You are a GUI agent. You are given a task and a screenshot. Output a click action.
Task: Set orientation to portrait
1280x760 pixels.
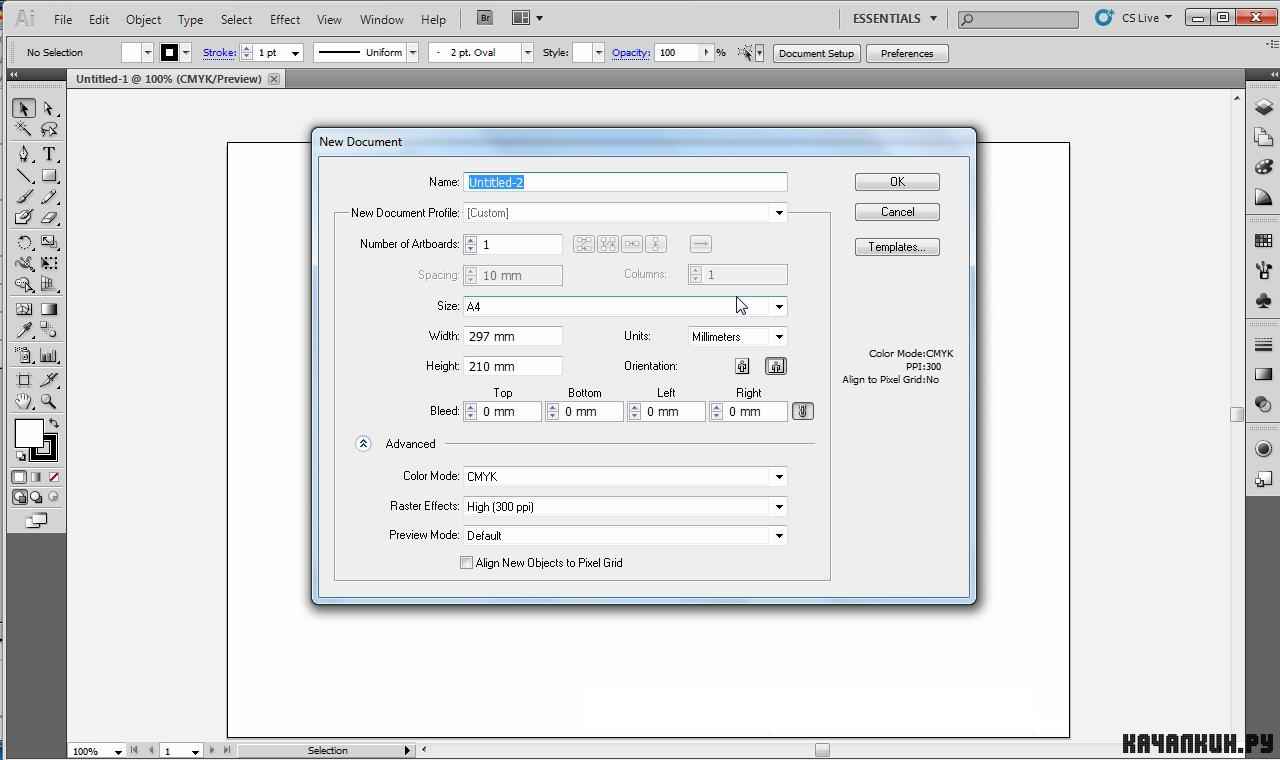(x=742, y=366)
